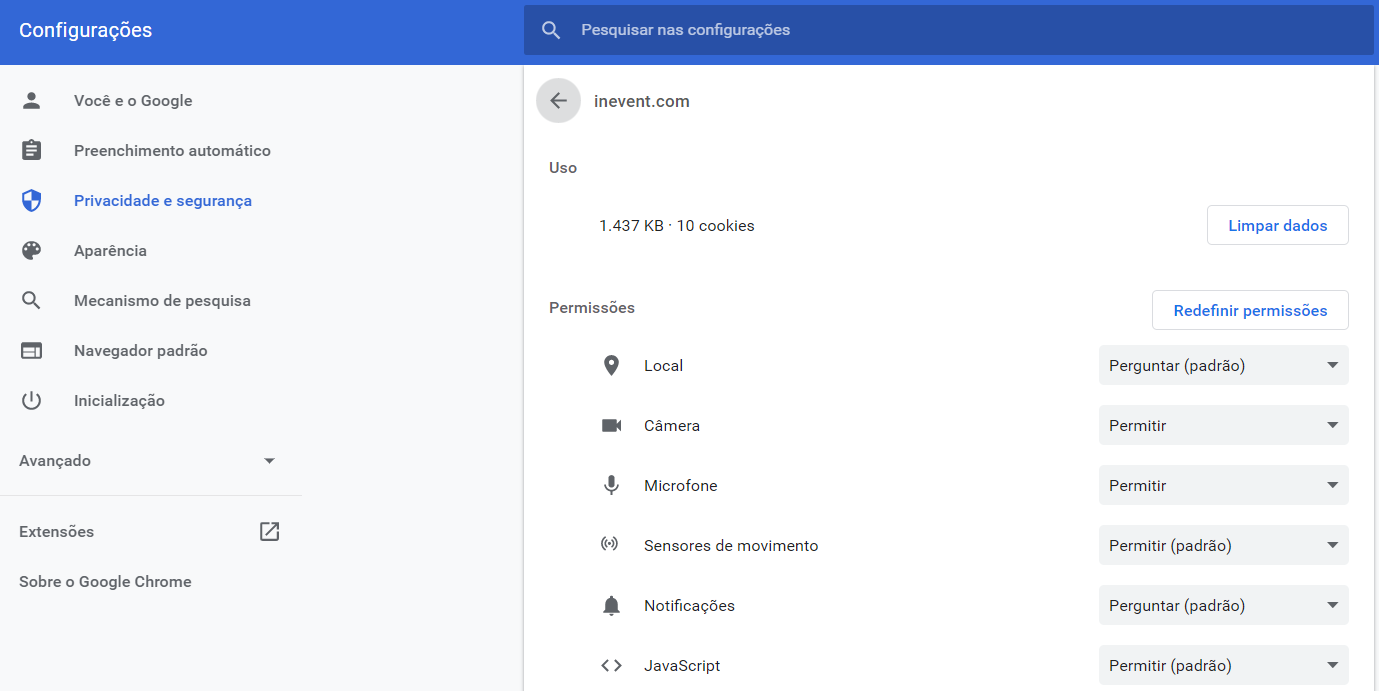Click the camera icon for Câmera
This screenshot has height=691, width=1379.
point(611,426)
